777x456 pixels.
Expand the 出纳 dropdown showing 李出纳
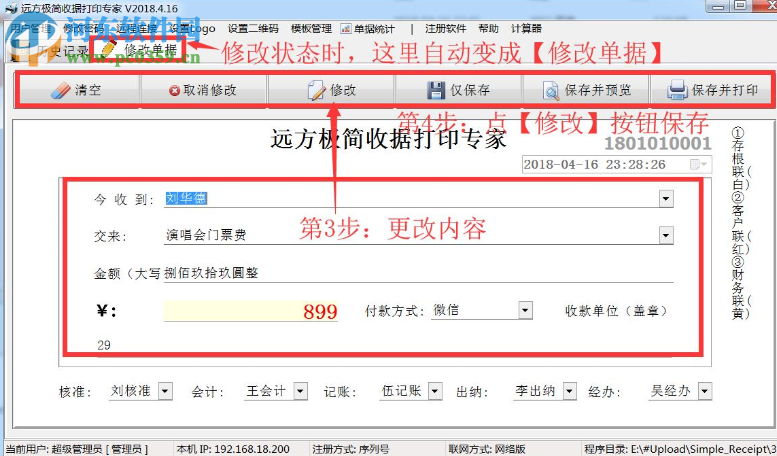pos(570,391)
